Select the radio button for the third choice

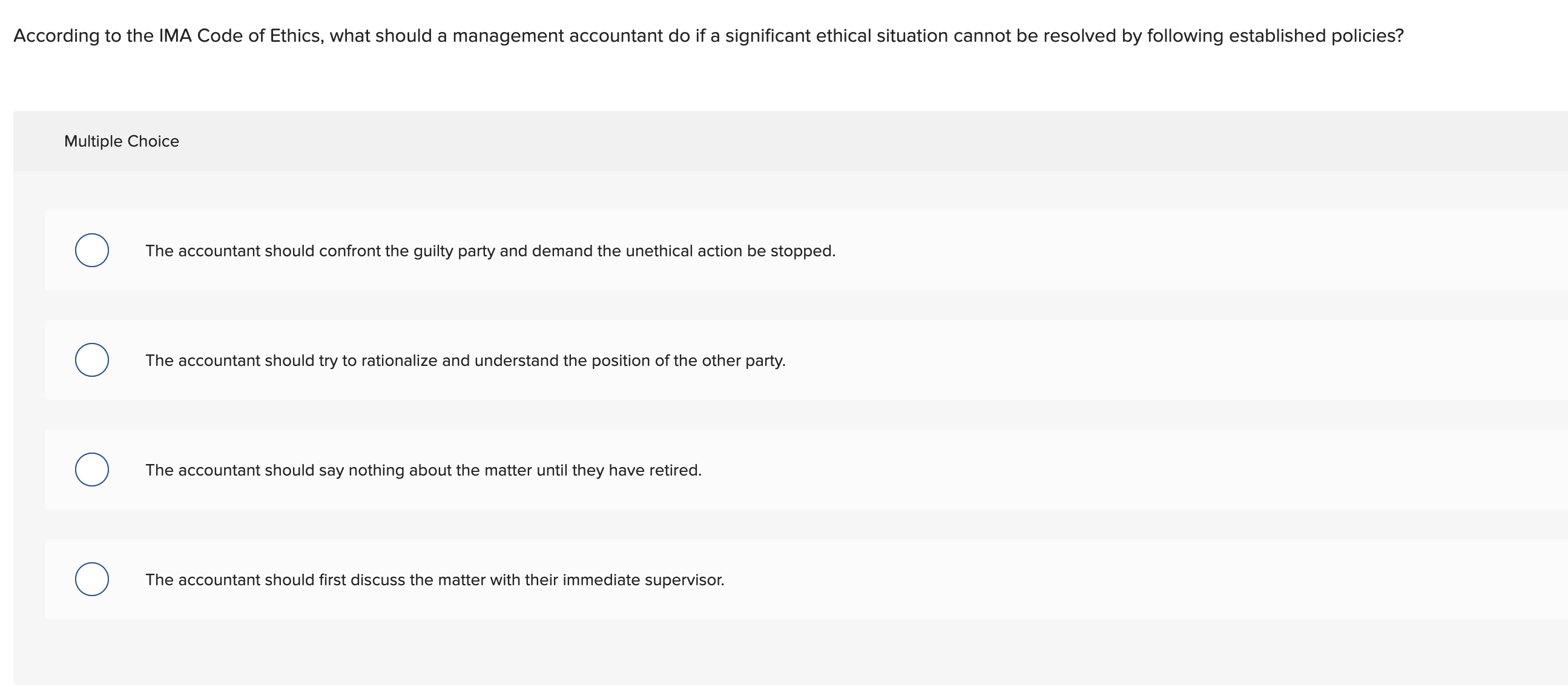point(92,470)
